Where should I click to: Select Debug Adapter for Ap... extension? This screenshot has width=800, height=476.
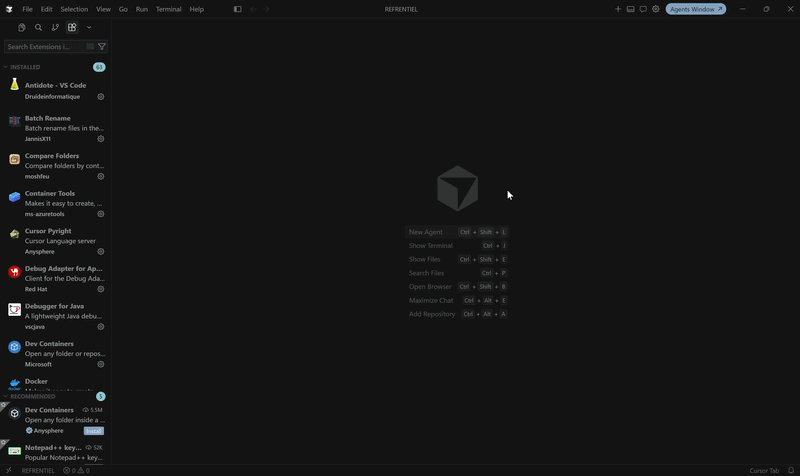56,279
